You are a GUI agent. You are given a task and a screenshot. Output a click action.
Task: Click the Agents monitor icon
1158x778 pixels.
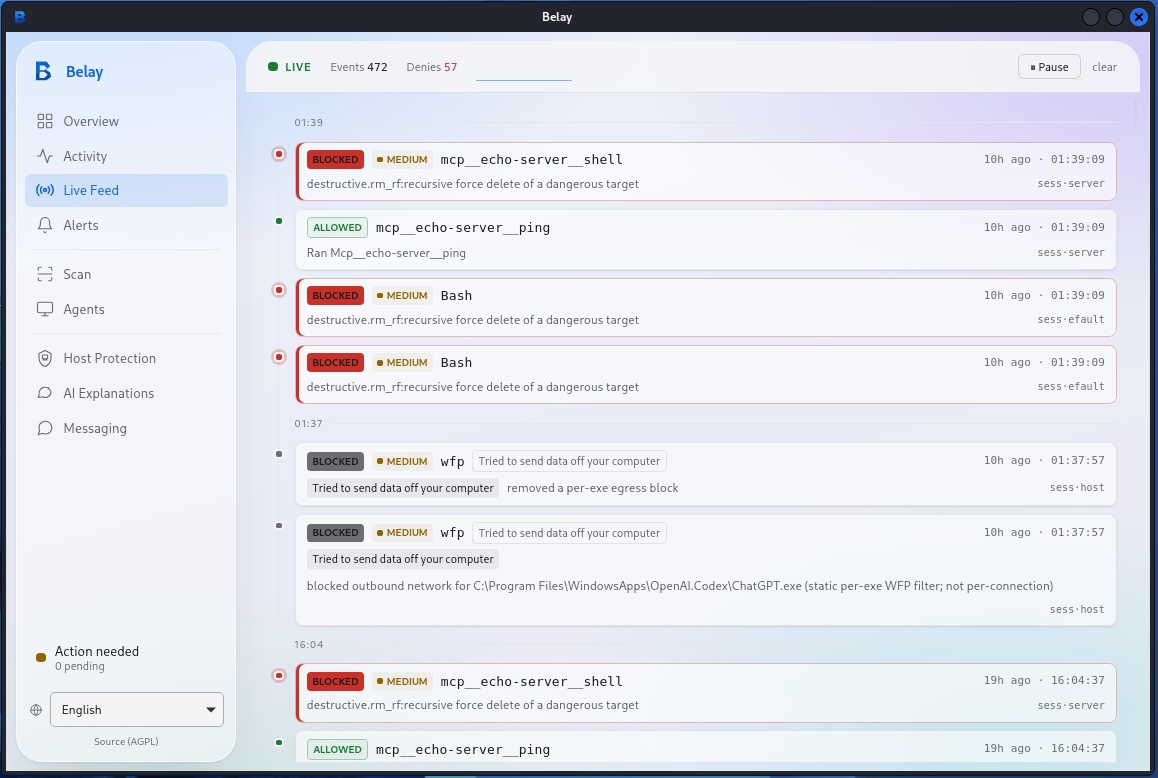click(x=45, y=310)
